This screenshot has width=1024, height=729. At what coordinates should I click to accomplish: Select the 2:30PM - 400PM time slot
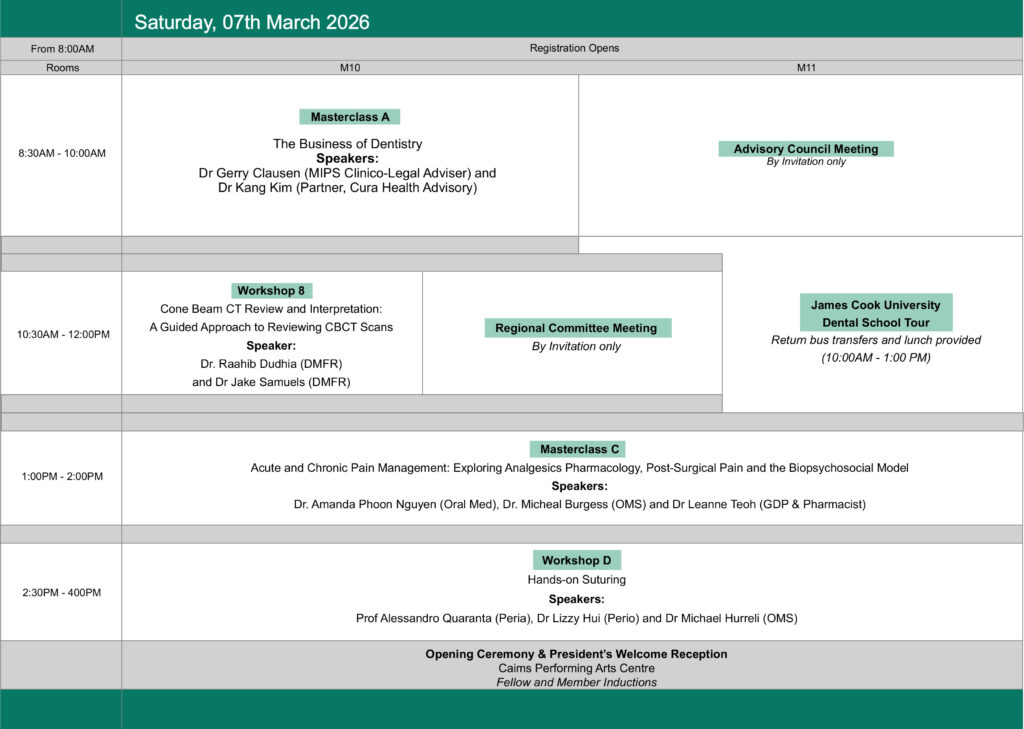tap(62, 593)
